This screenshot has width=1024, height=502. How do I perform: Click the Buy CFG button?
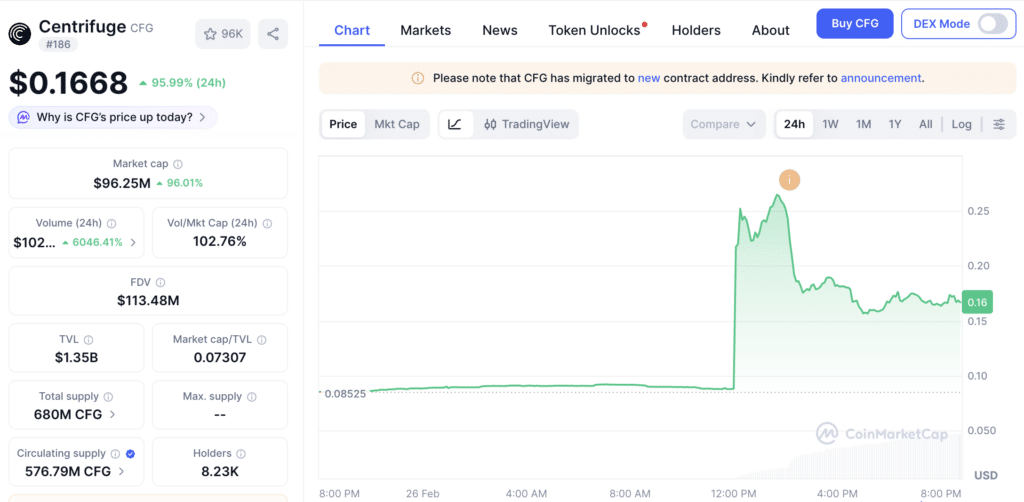(855, 24)
